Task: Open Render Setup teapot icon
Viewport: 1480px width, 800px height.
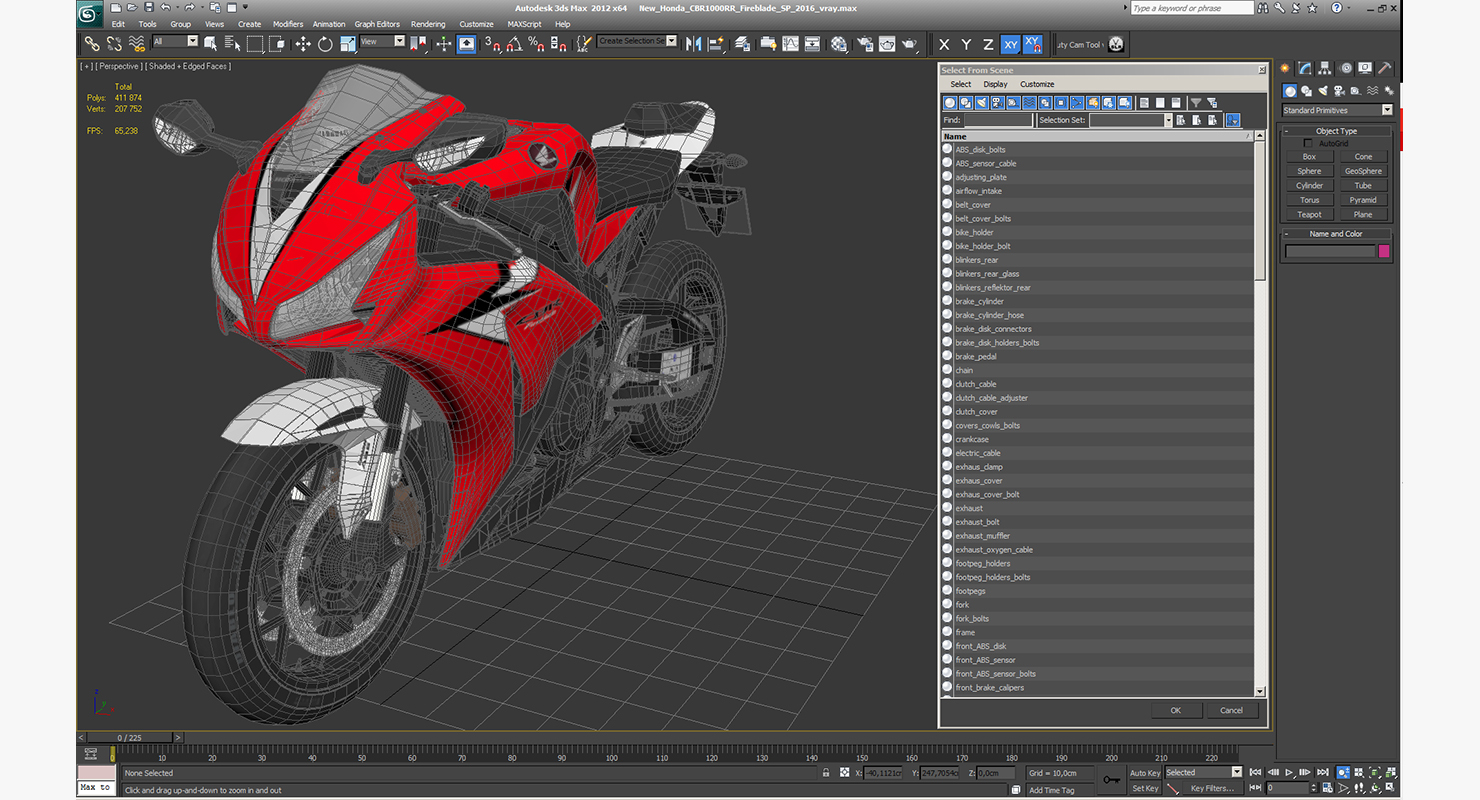Action: (x=863, y=44)
